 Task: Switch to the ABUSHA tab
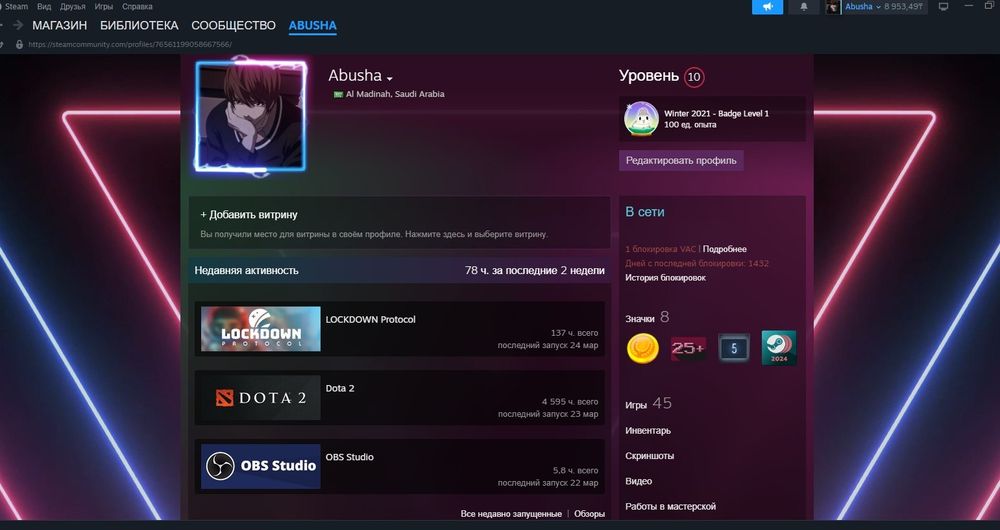pyautogui.click(x=312, y=26)
